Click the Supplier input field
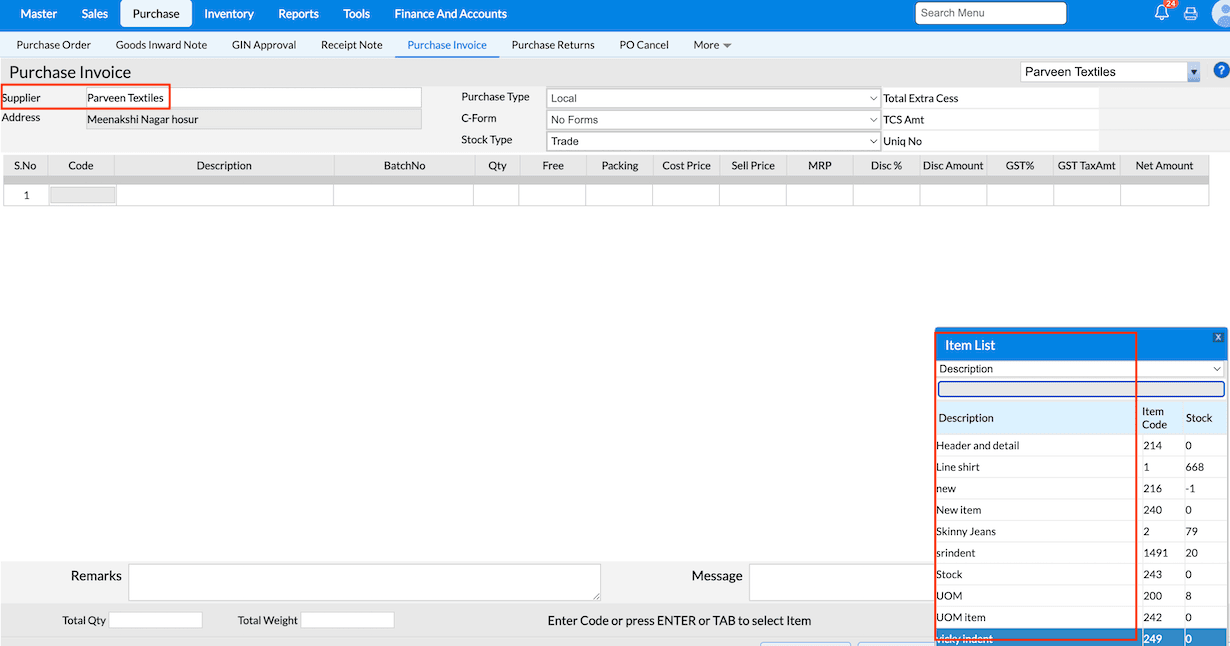1230x646 pixels. pos(254,98)
